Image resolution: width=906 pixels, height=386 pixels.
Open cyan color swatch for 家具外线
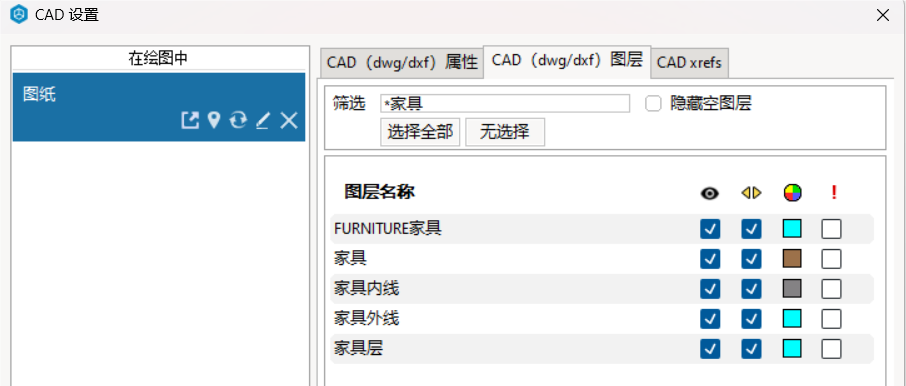coord(792,318)
